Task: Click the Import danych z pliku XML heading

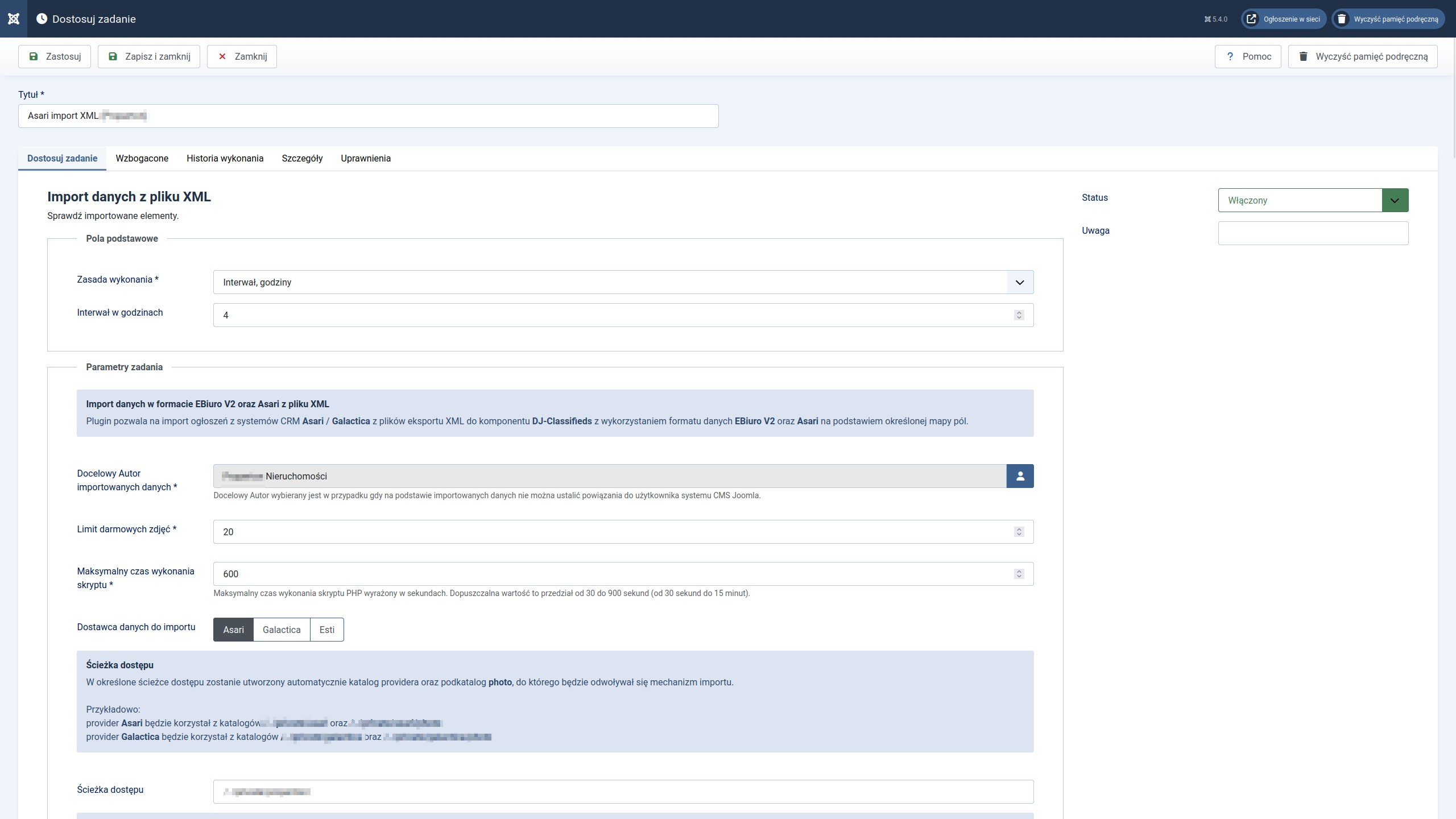Action: click(129, 197)
